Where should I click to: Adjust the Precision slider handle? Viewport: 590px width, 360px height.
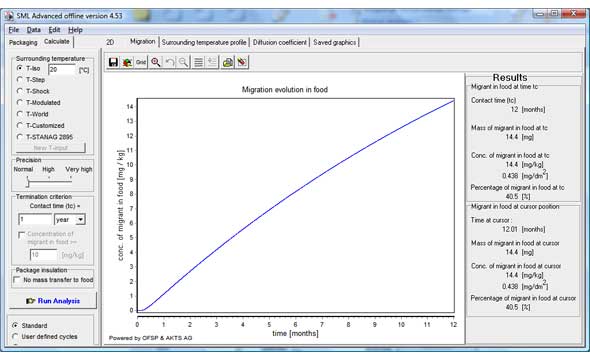[x=27, y=183]
